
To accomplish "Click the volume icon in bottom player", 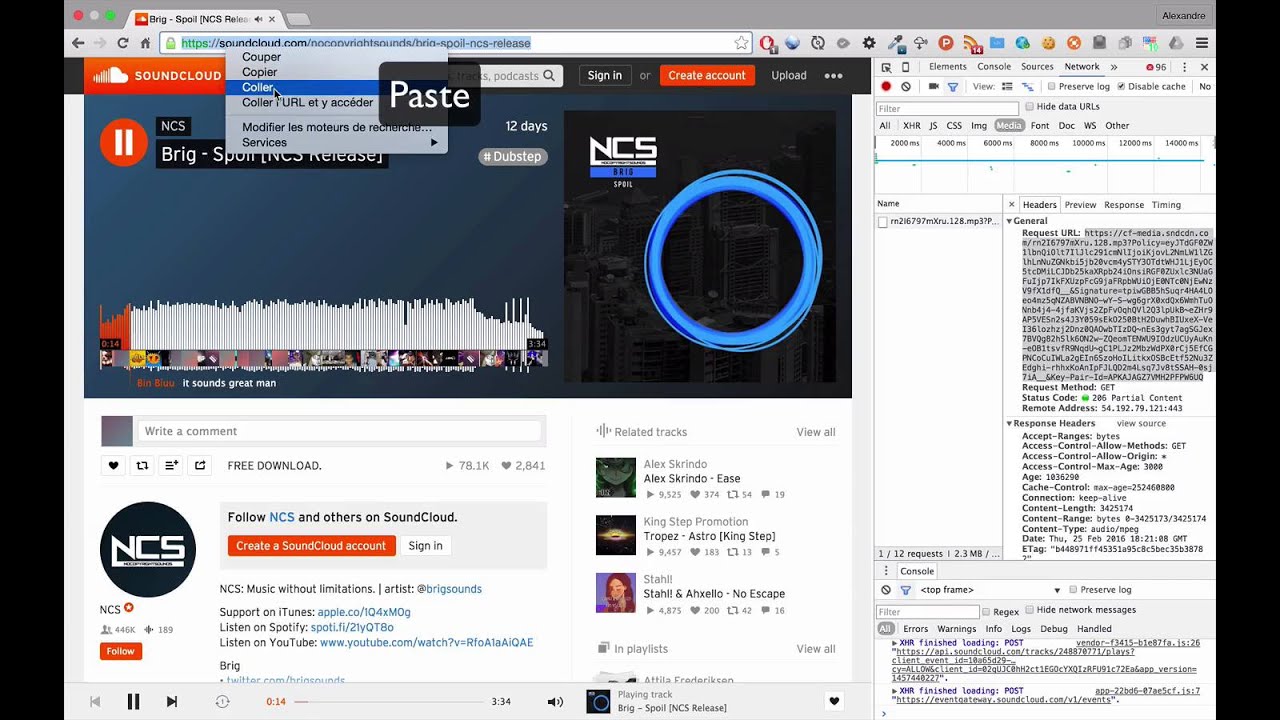I will point(555,702).
